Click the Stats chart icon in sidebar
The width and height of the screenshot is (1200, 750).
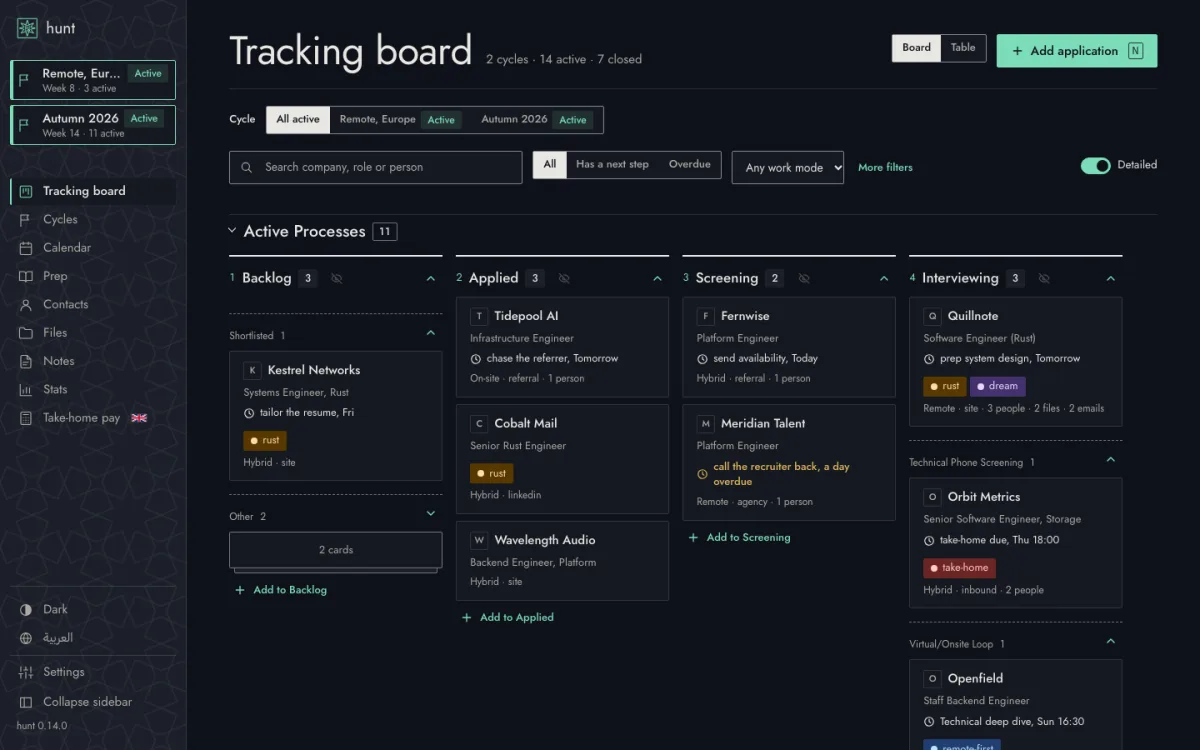25,389
